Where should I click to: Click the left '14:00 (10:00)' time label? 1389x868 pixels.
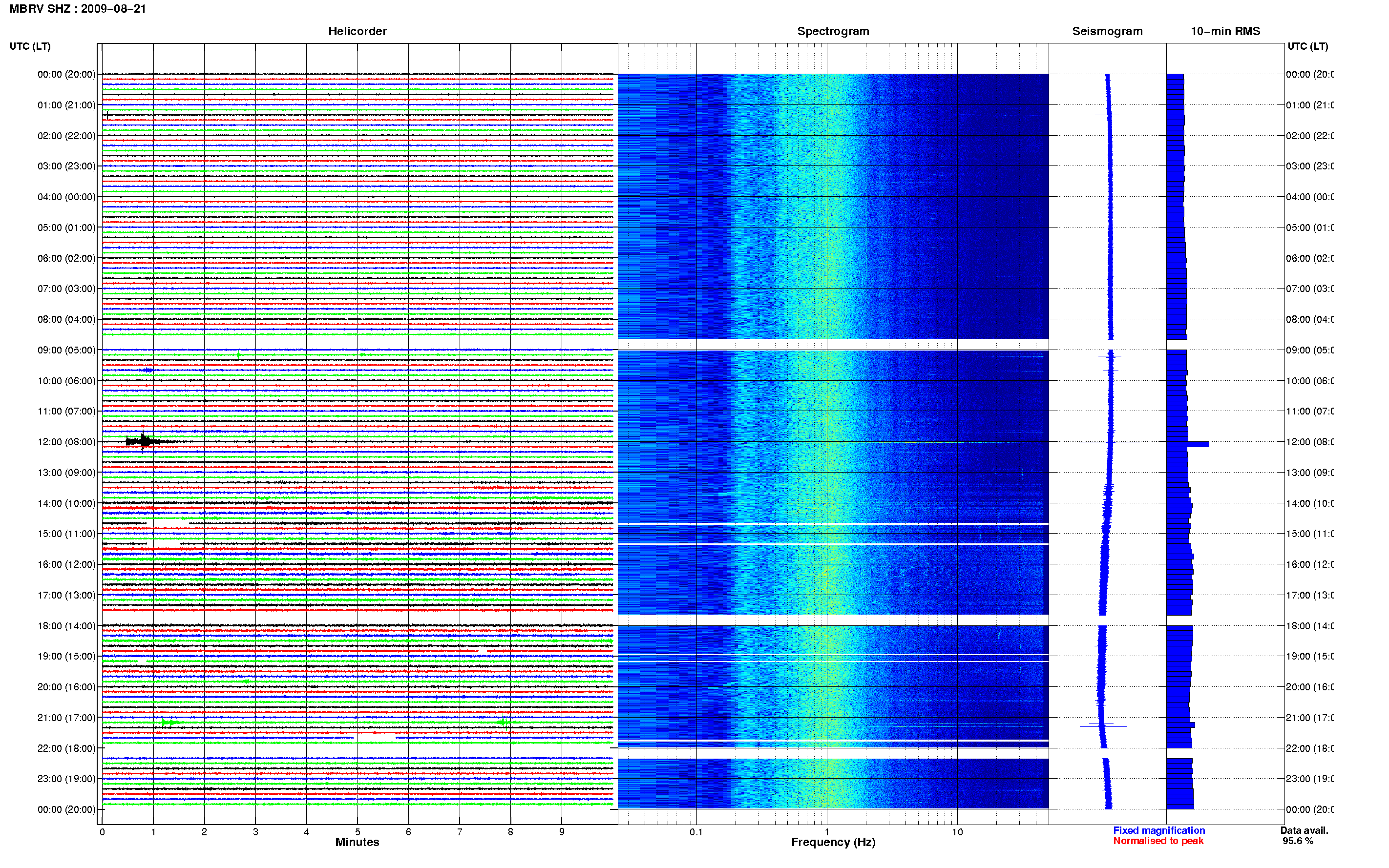pos(66,503)
